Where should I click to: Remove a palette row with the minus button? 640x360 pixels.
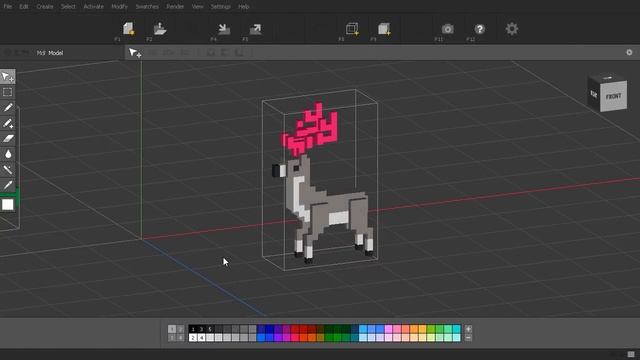click(x=468, y=338)
